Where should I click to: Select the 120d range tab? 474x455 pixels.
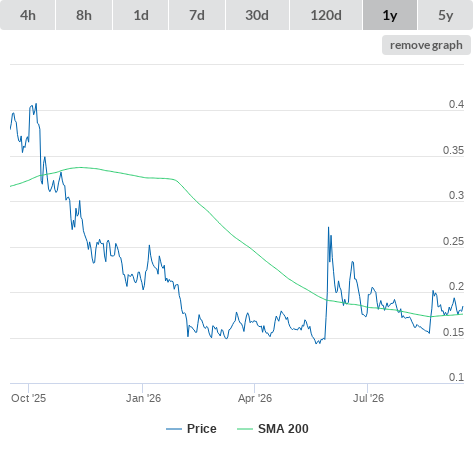pos(326,15)
